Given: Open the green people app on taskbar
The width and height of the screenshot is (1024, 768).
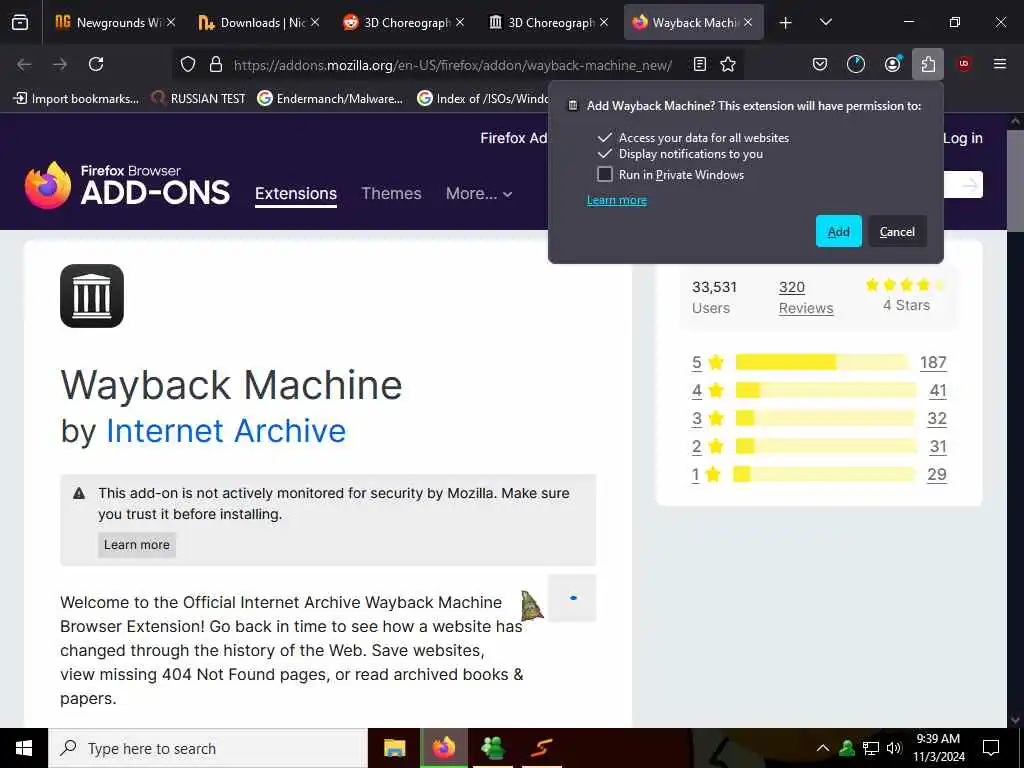Looking at the screenshot, I should pos(492,748).
